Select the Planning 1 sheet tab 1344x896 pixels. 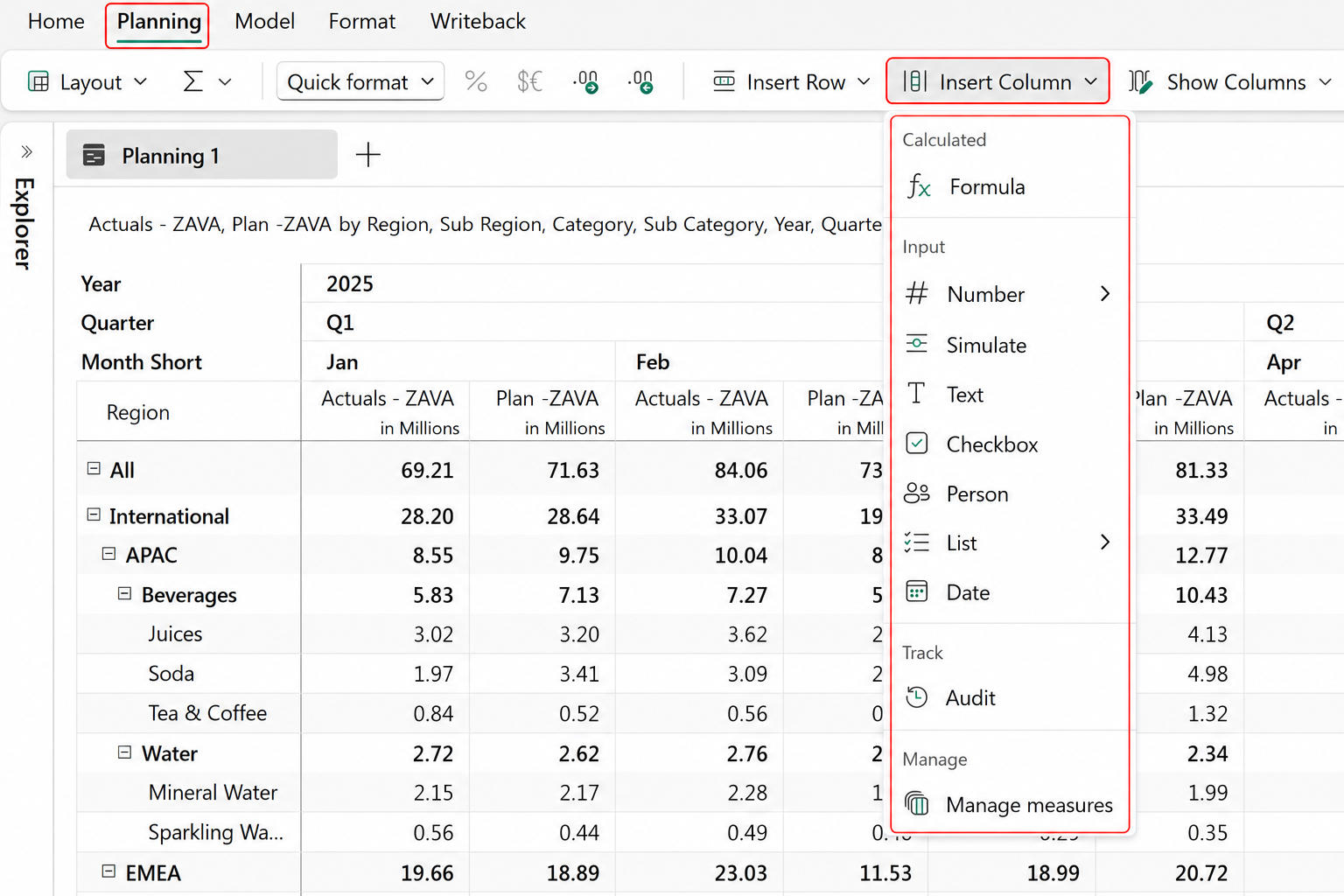pos(201,155)
